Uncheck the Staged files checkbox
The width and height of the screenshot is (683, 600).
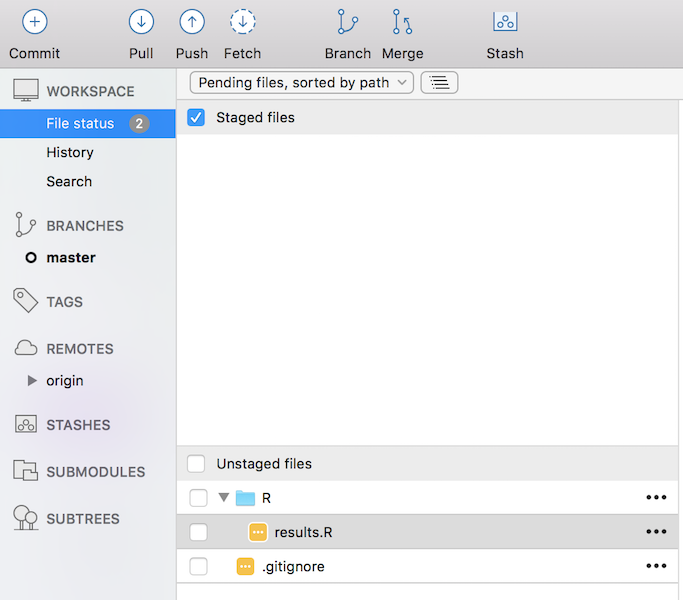(196, 118)
